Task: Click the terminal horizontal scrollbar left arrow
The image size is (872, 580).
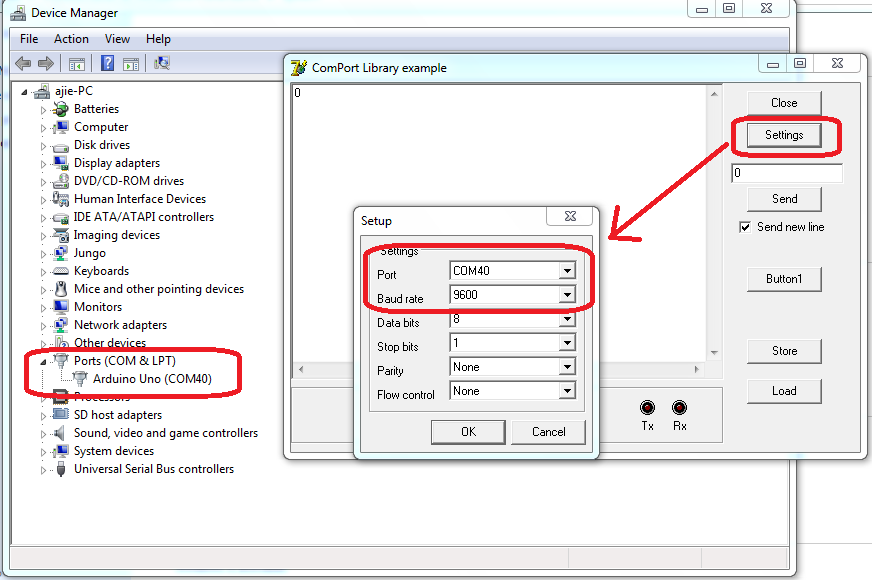Action: [x=301, y=369]
